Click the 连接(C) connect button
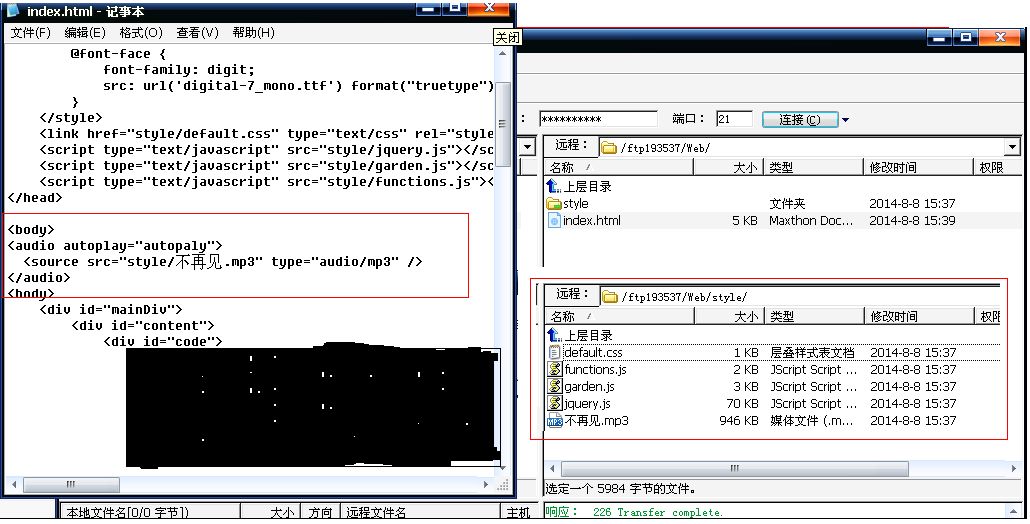The height and width of the screenshot is (524, 1030). pyautogui.click(x=799, y=120)
